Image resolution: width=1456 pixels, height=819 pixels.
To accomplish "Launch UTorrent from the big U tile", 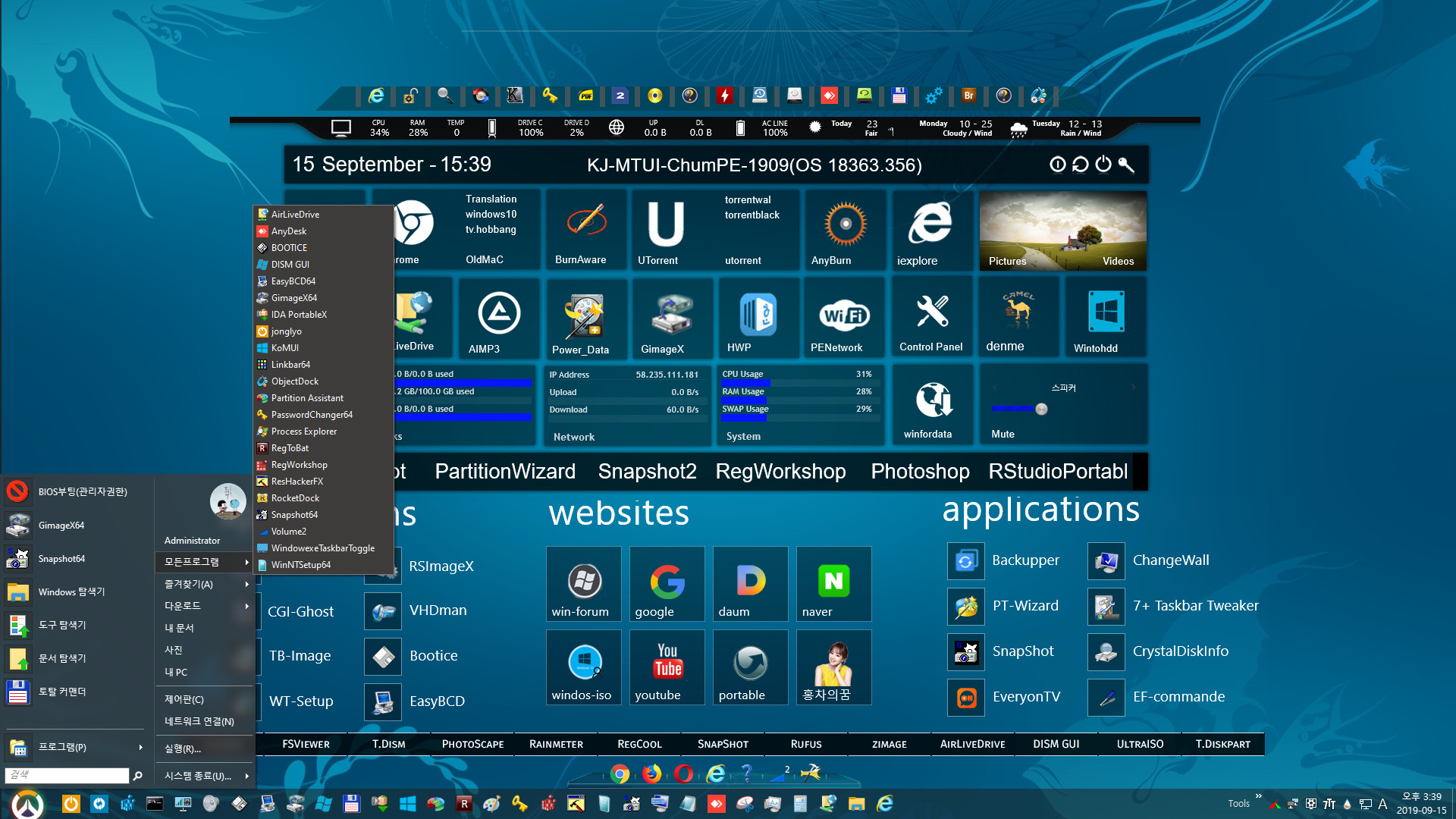I will click(x=666, y=224).
